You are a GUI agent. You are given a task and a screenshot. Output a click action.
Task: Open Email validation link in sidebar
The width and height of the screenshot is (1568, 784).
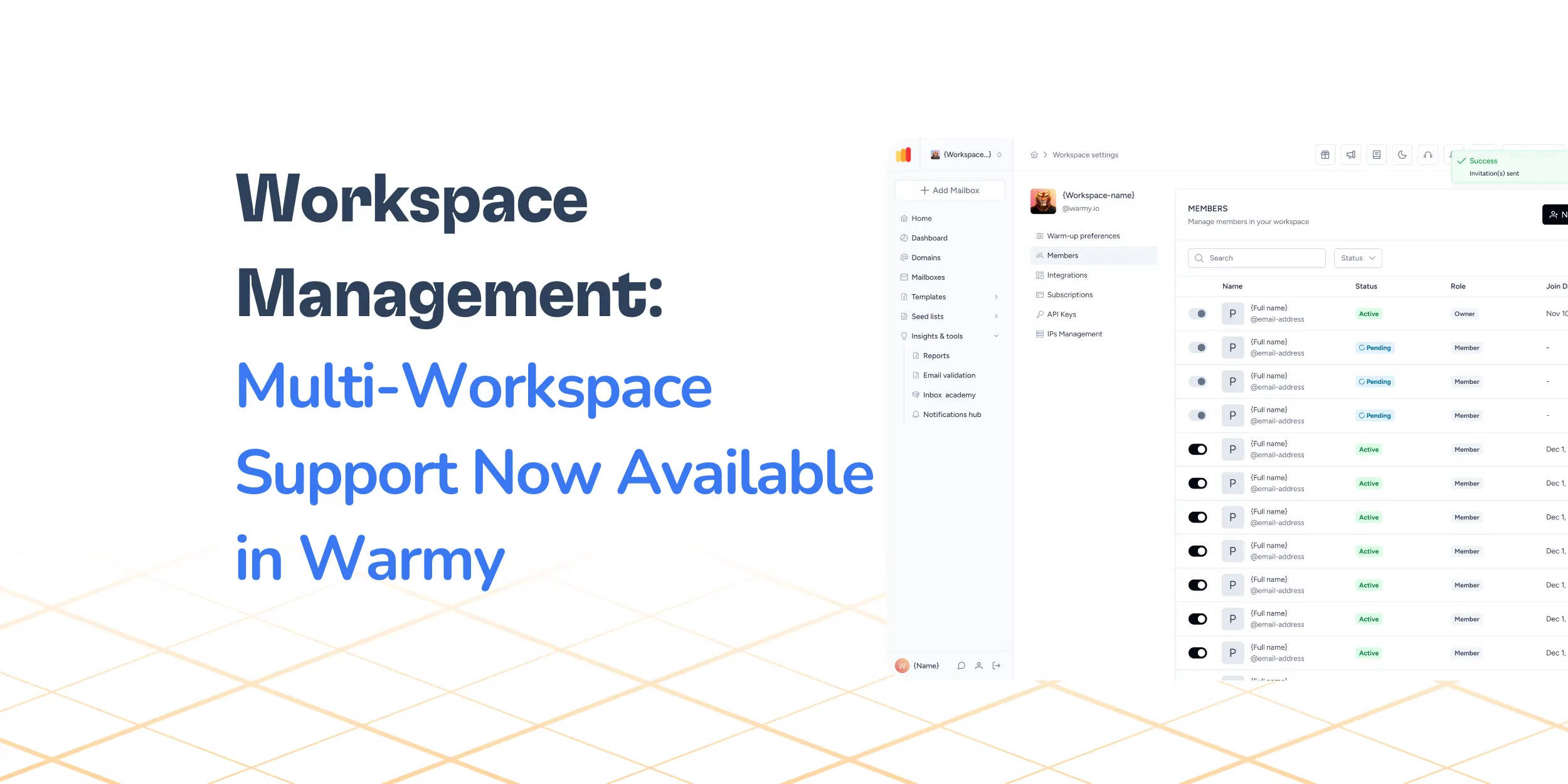pos(949,375)
